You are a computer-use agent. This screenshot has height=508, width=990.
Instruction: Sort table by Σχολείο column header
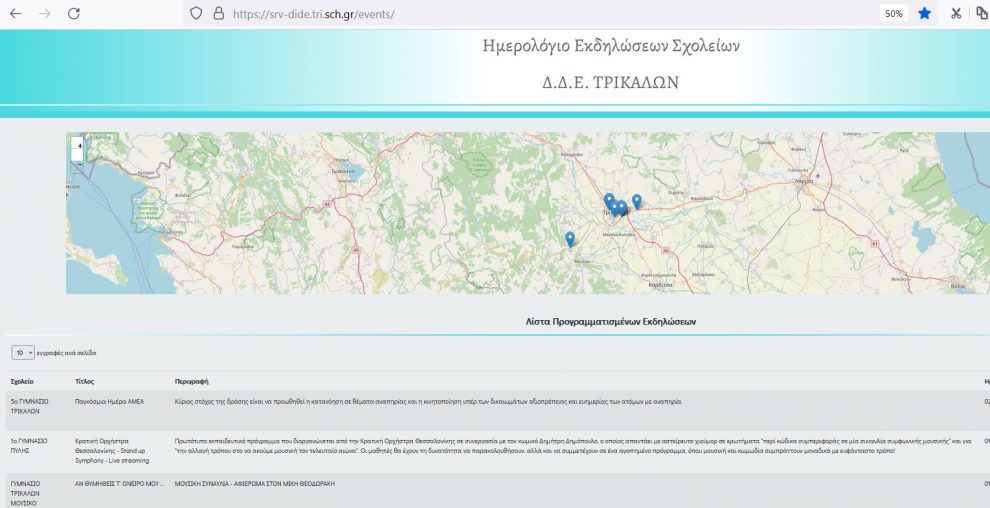pyautogui.click(x=22, y=382)
